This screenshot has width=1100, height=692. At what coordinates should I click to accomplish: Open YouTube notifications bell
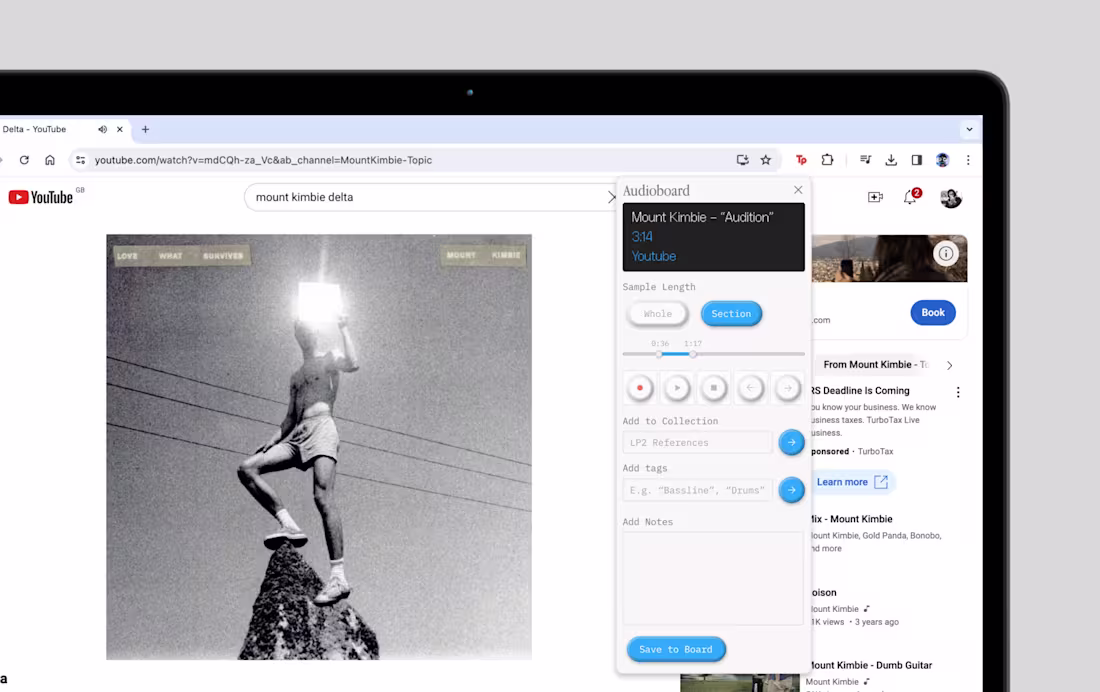click(910, 197)
